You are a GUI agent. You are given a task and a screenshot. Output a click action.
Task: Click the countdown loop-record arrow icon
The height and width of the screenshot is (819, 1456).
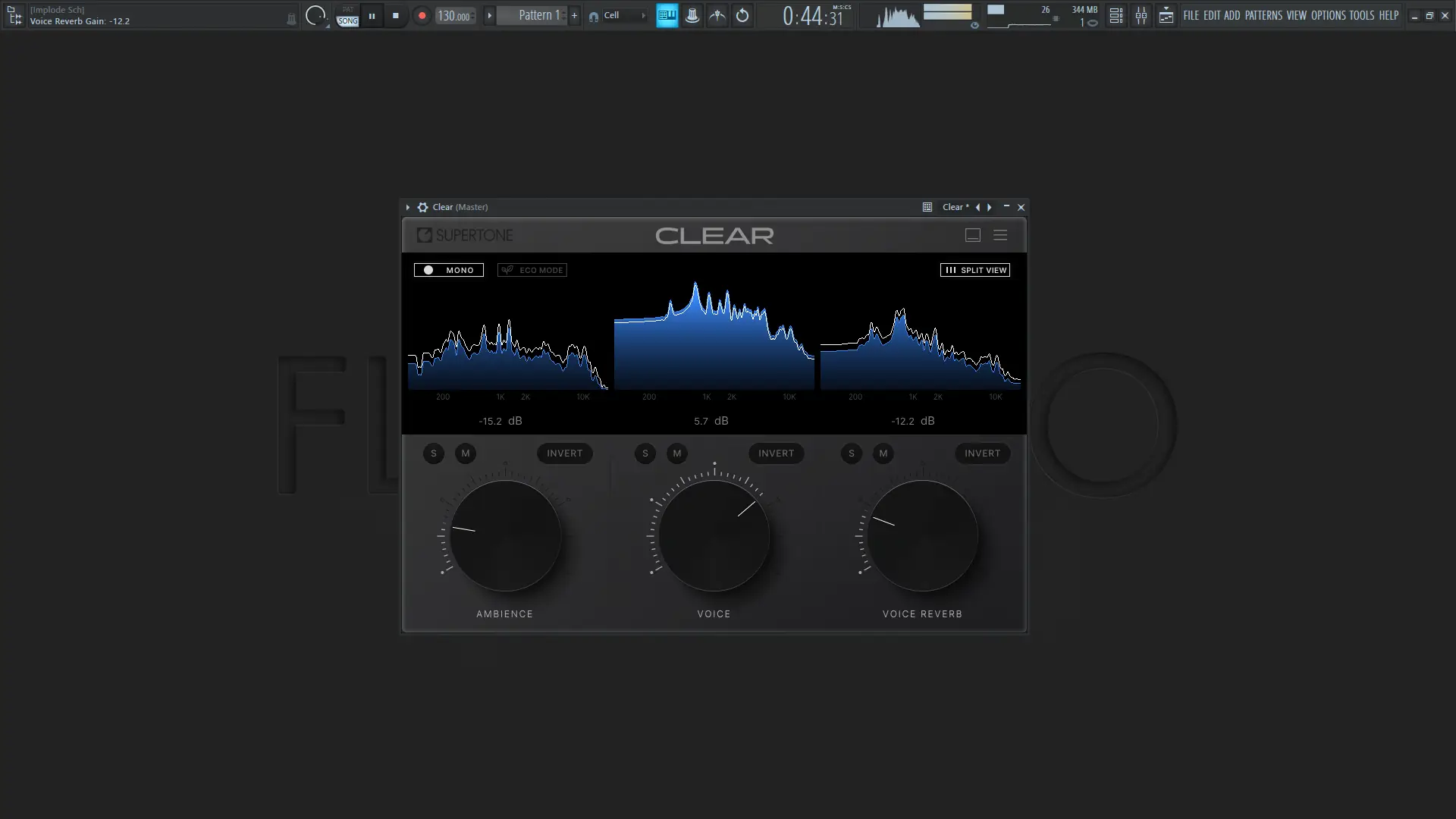pos(742,15)
